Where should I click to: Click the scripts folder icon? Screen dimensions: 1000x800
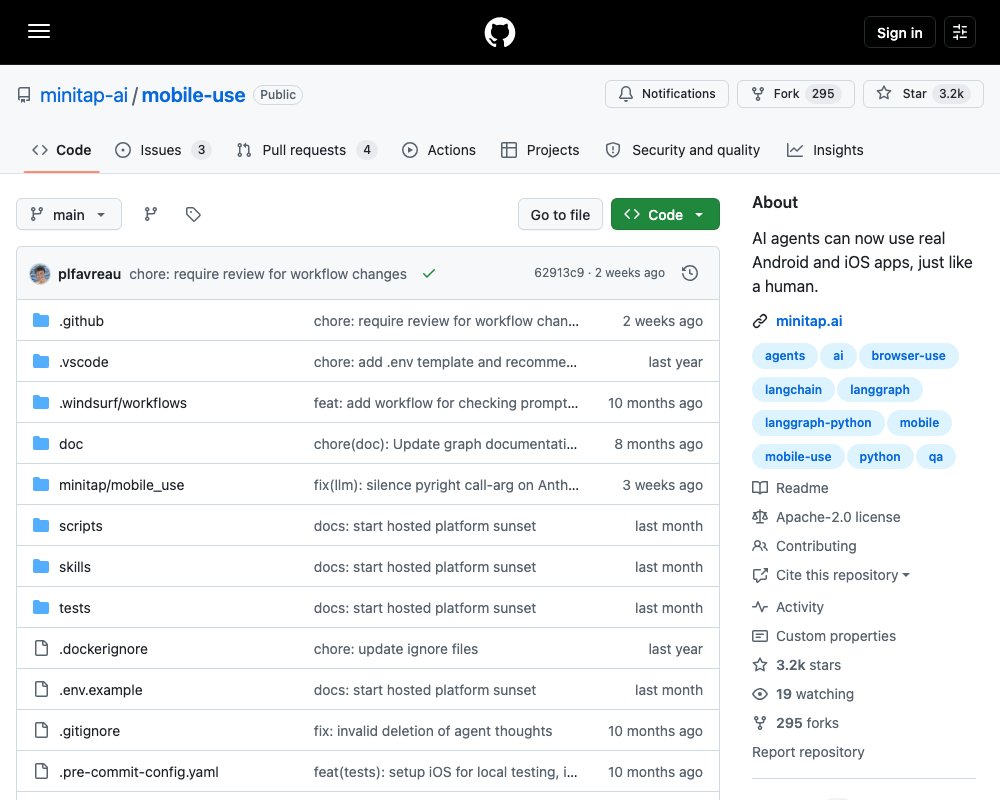(41, 525)
